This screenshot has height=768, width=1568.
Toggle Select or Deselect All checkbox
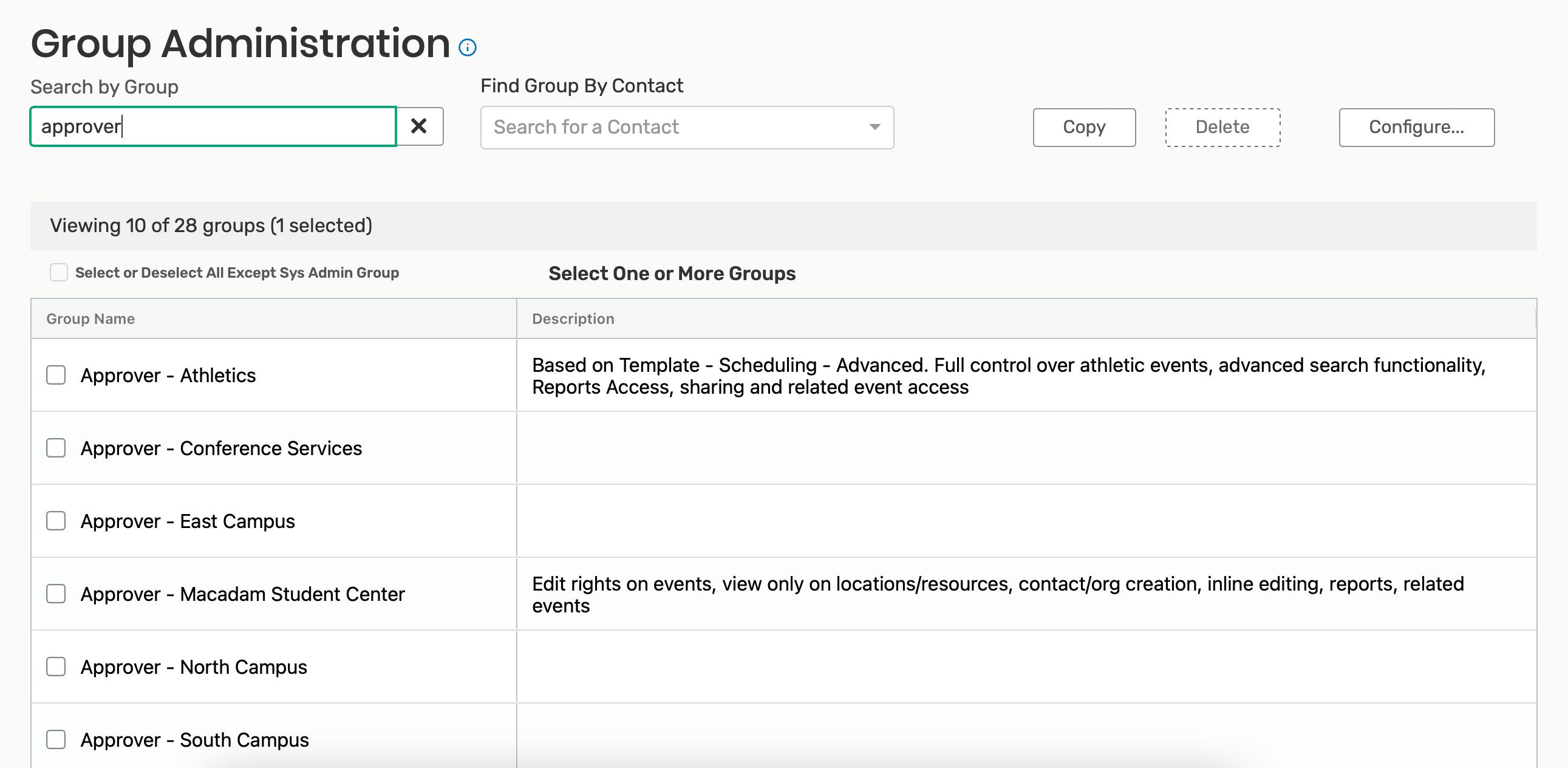pos(58,272)
